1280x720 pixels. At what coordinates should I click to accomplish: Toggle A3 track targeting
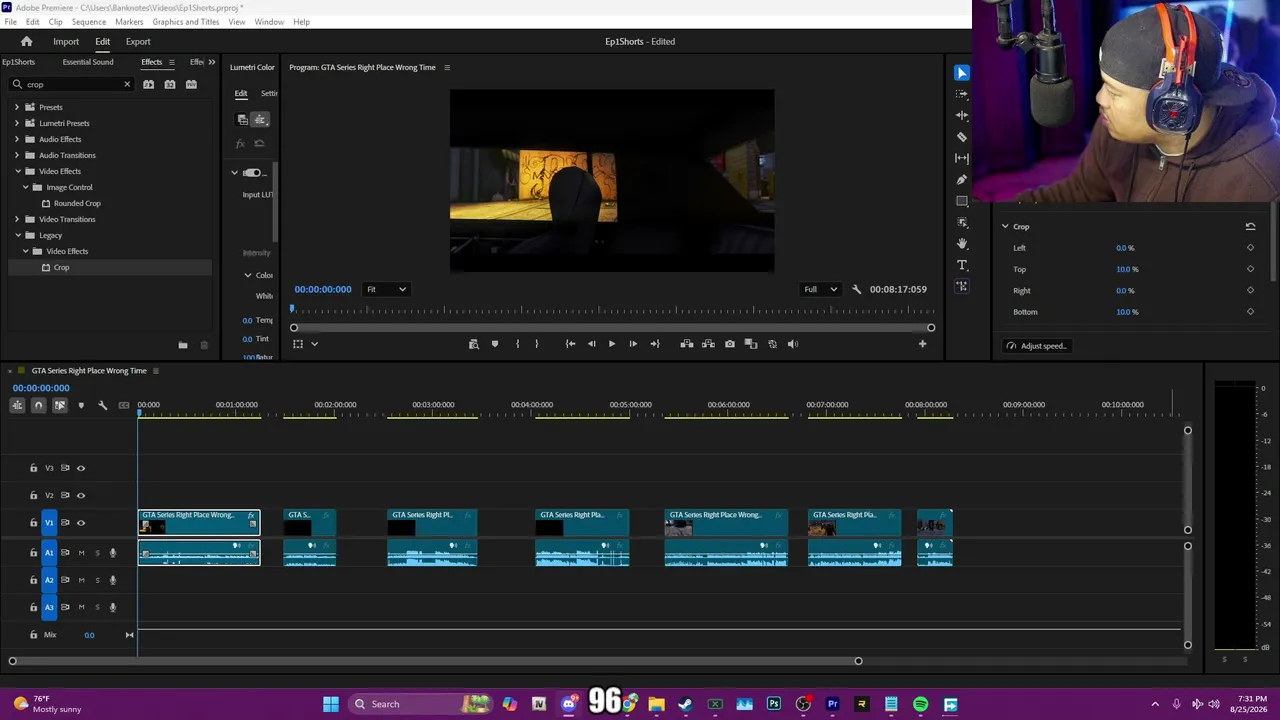[x=49, y=607]
